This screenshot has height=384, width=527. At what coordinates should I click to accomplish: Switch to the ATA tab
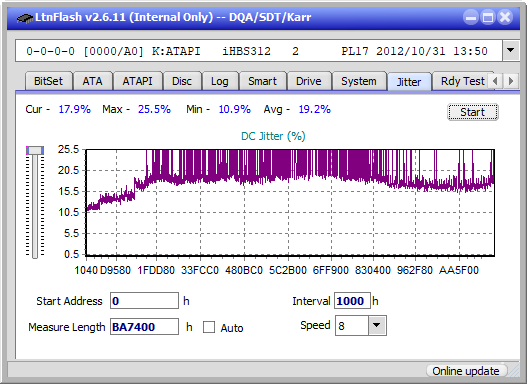92,81
